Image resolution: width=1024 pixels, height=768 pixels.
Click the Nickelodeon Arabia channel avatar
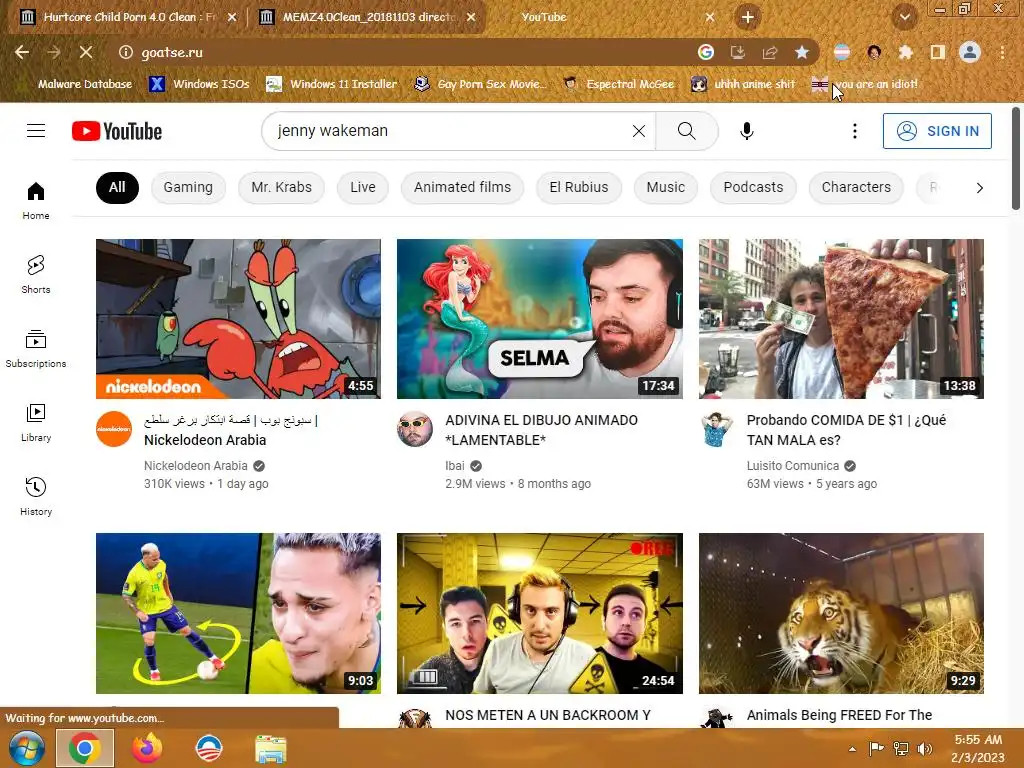point(114,429)
